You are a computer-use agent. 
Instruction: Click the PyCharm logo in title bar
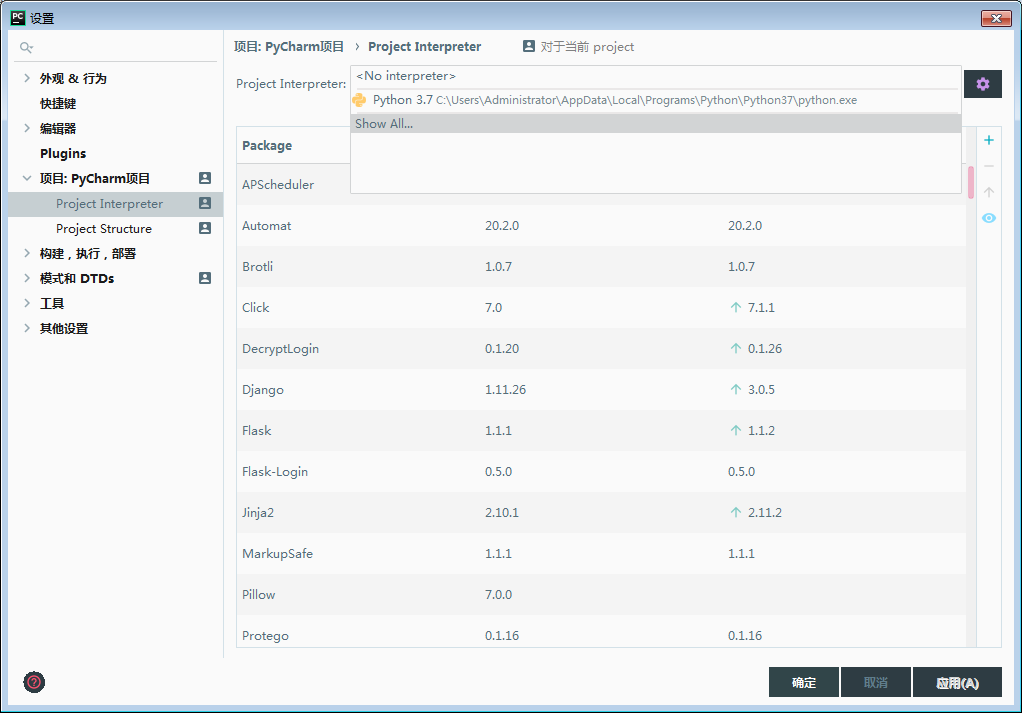tap(18, 18)
